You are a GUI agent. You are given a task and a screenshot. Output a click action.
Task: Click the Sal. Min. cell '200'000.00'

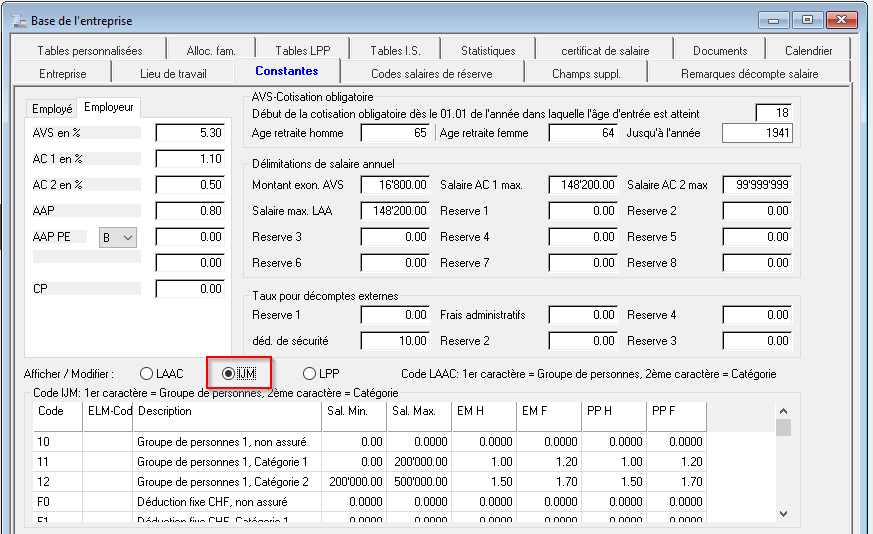tap(354, 482)
